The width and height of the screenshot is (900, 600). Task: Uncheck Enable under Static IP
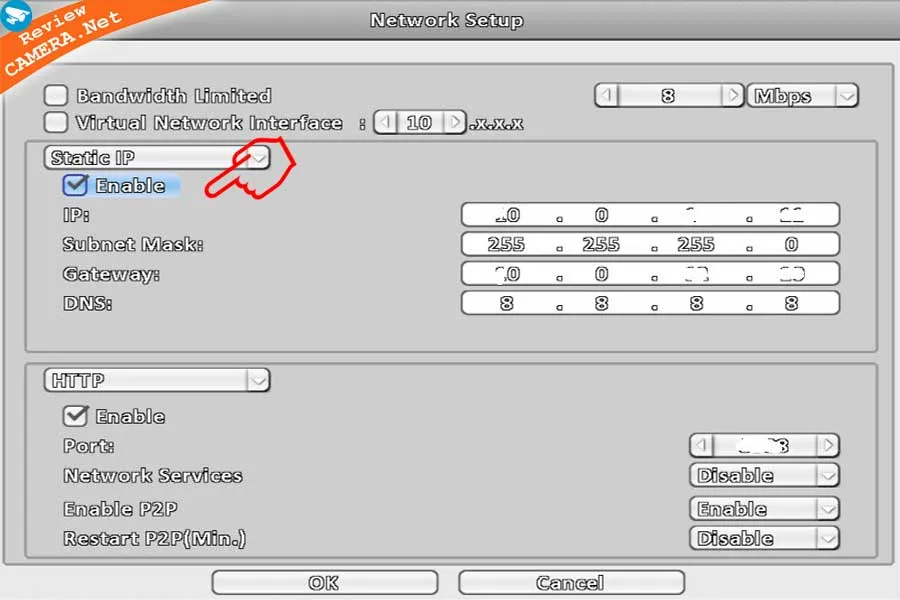75,185
